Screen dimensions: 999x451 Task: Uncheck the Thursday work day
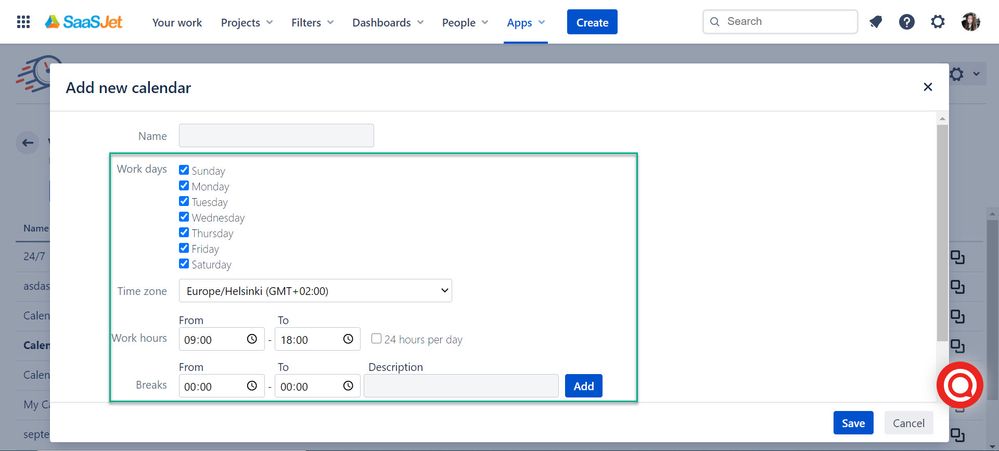(x=184, y=233)
